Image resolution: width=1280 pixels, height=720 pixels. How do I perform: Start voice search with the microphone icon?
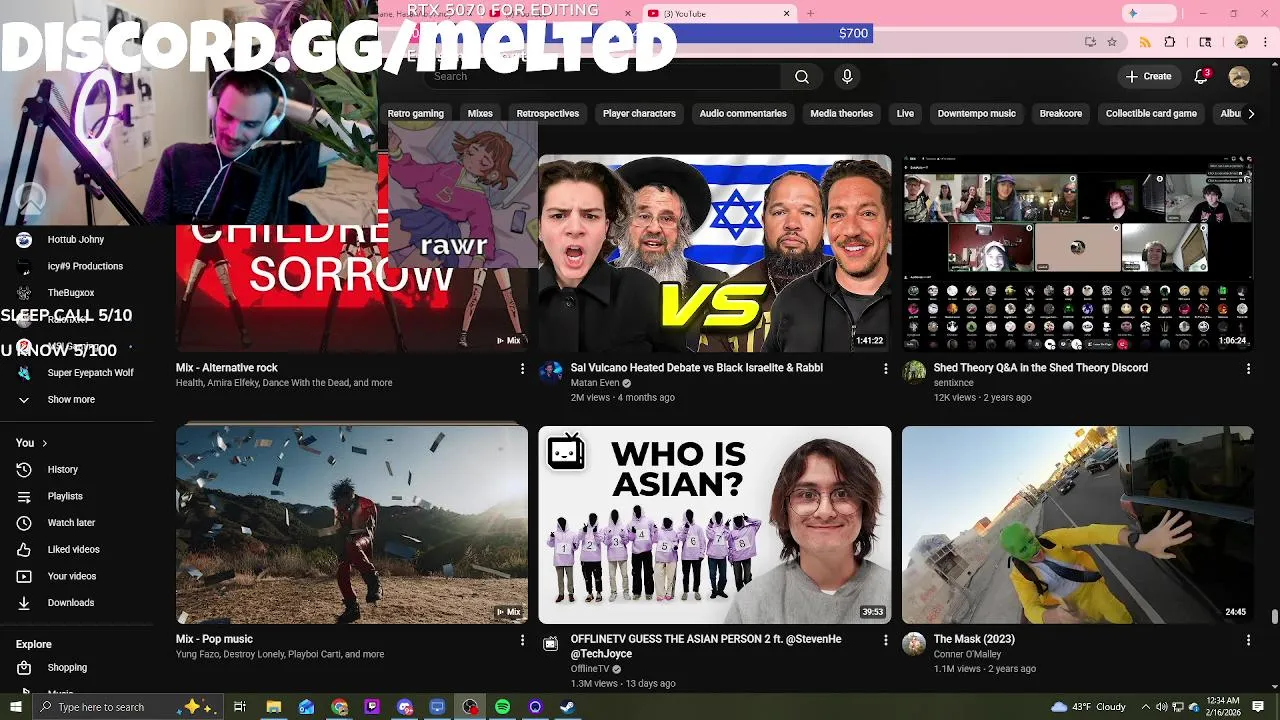point(847,77)
